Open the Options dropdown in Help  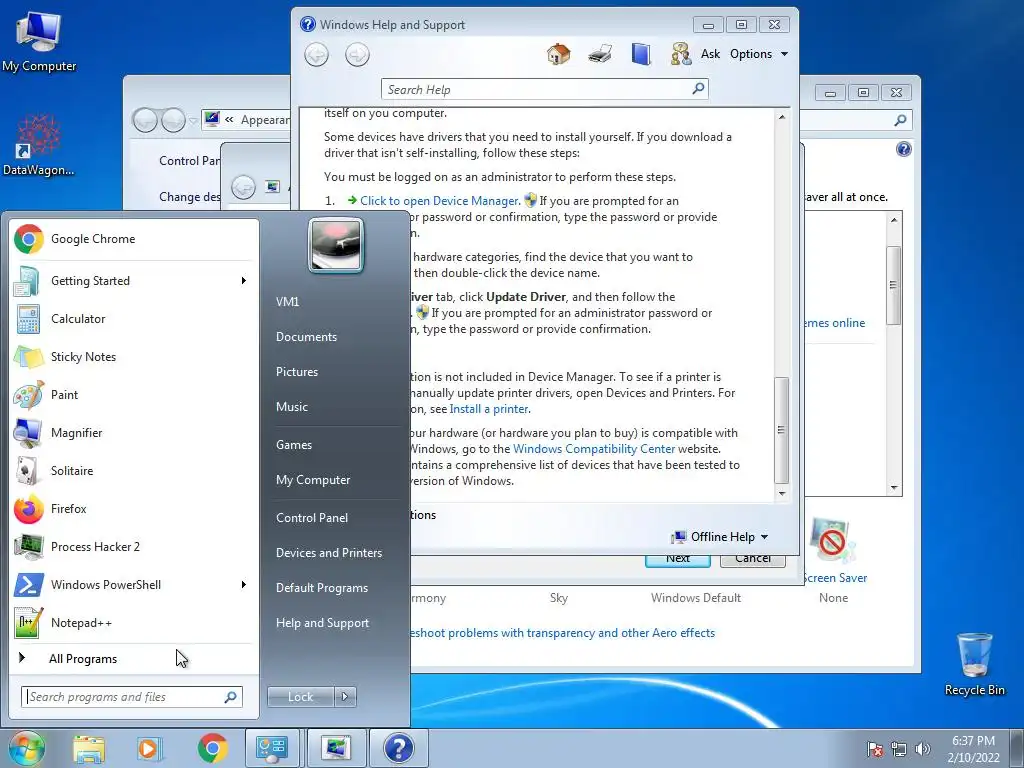759,54
